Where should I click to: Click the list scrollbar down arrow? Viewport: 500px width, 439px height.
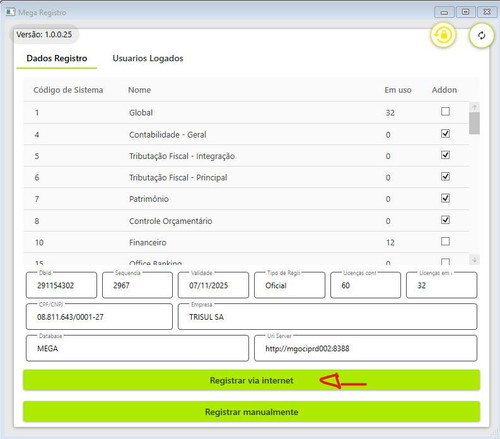[474, 259]
